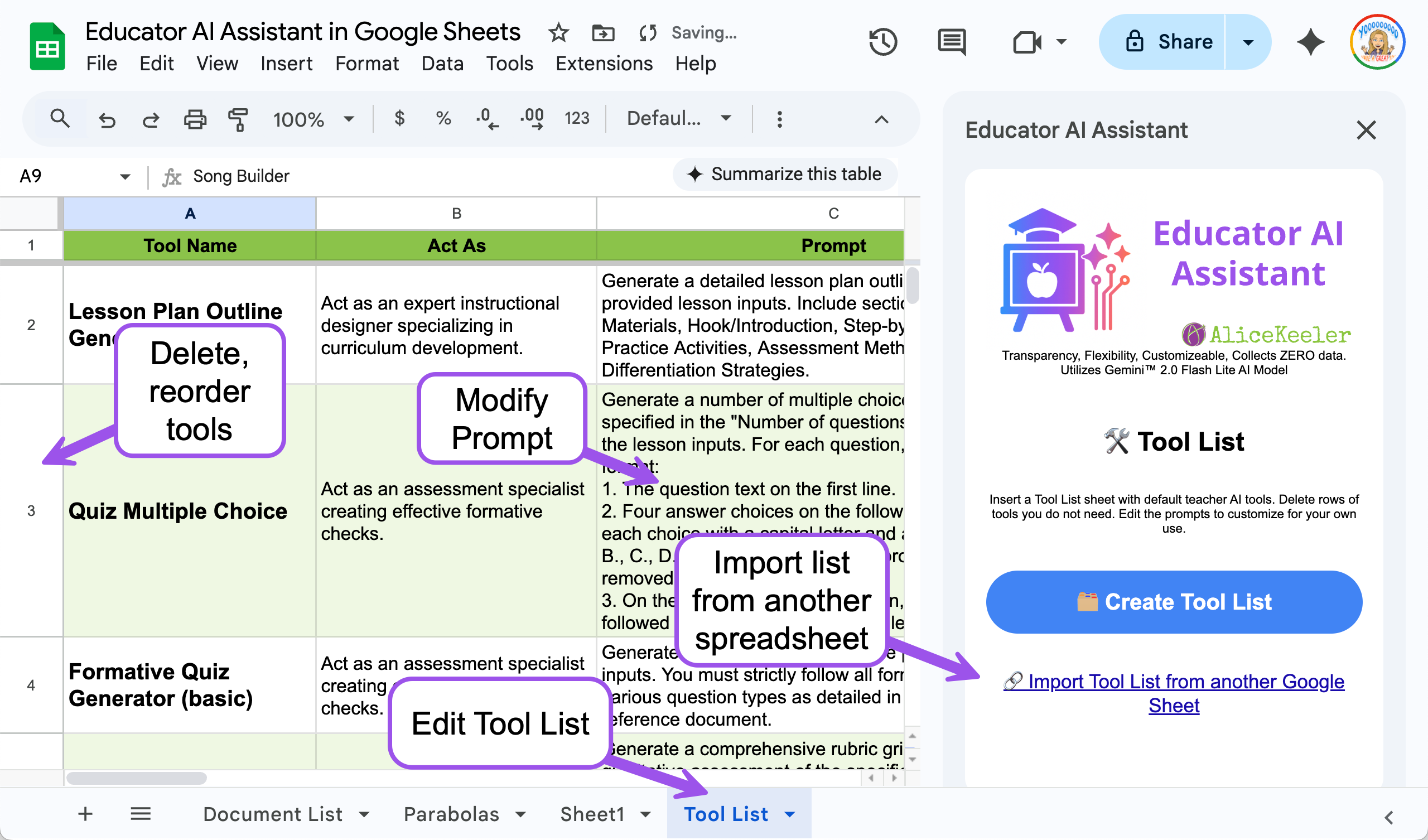Screen dimensions: 1428x840
Task: Open Import Tool List from another Google Sheet link
Action: pos(1174,693)
